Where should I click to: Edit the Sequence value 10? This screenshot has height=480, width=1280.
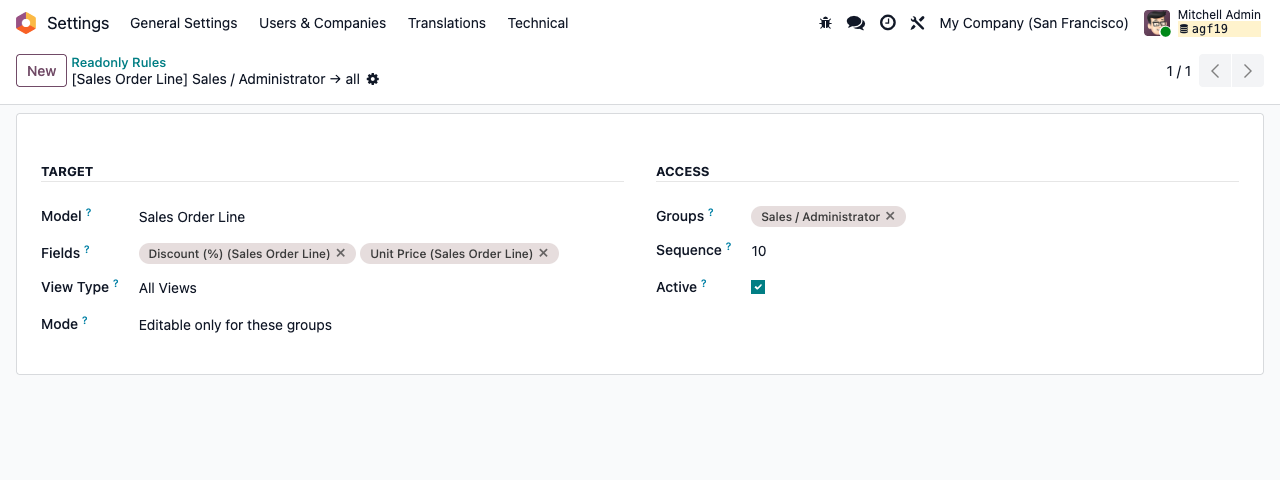(995, 251)
